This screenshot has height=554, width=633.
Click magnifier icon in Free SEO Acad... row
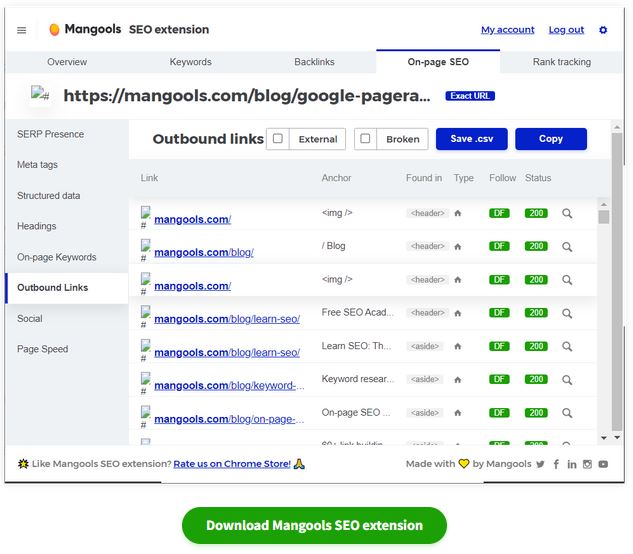567,313
